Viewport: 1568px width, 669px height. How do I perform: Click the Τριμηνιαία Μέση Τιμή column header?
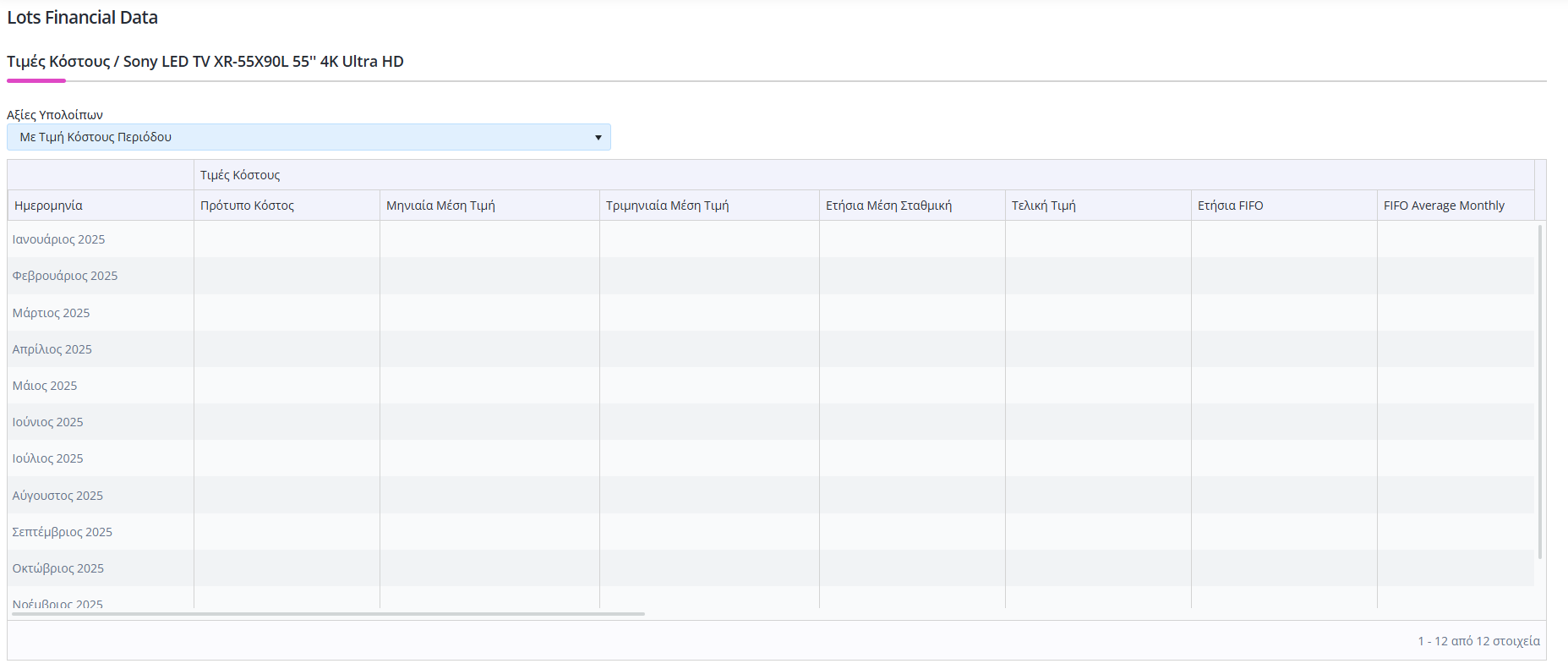pos(709,206)
